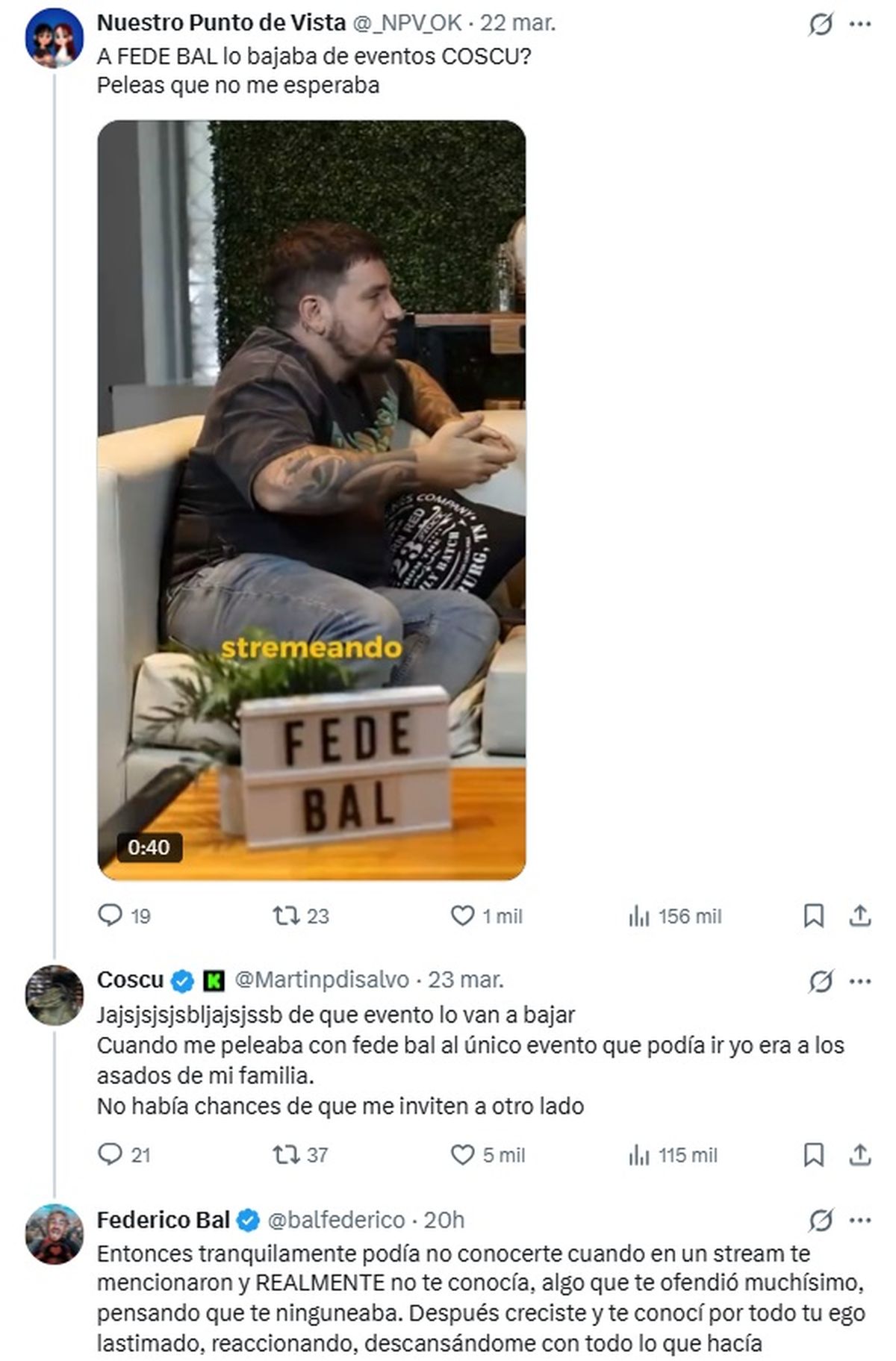
Task: View analytics showing 156 mil views
Action: 675,916
